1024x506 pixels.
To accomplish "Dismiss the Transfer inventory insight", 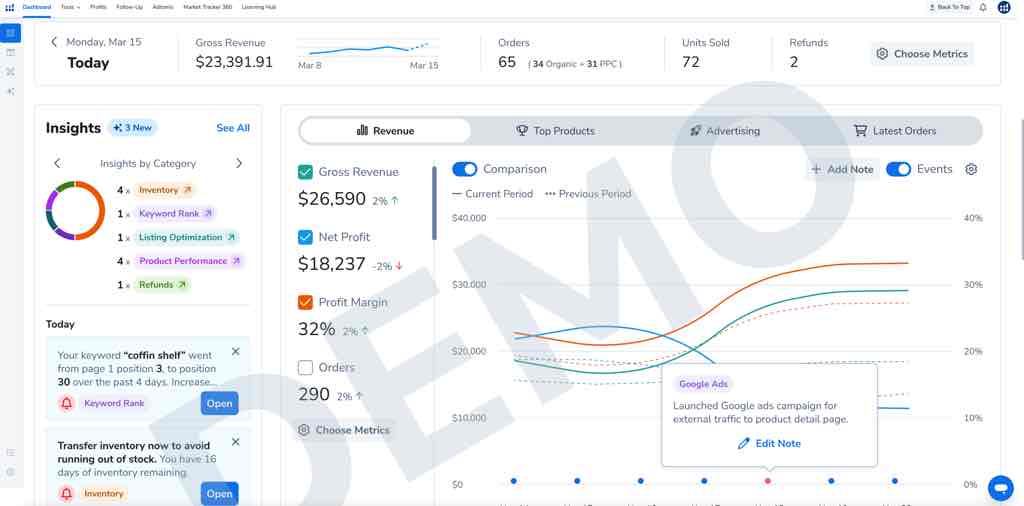I will tap(236, 442).
